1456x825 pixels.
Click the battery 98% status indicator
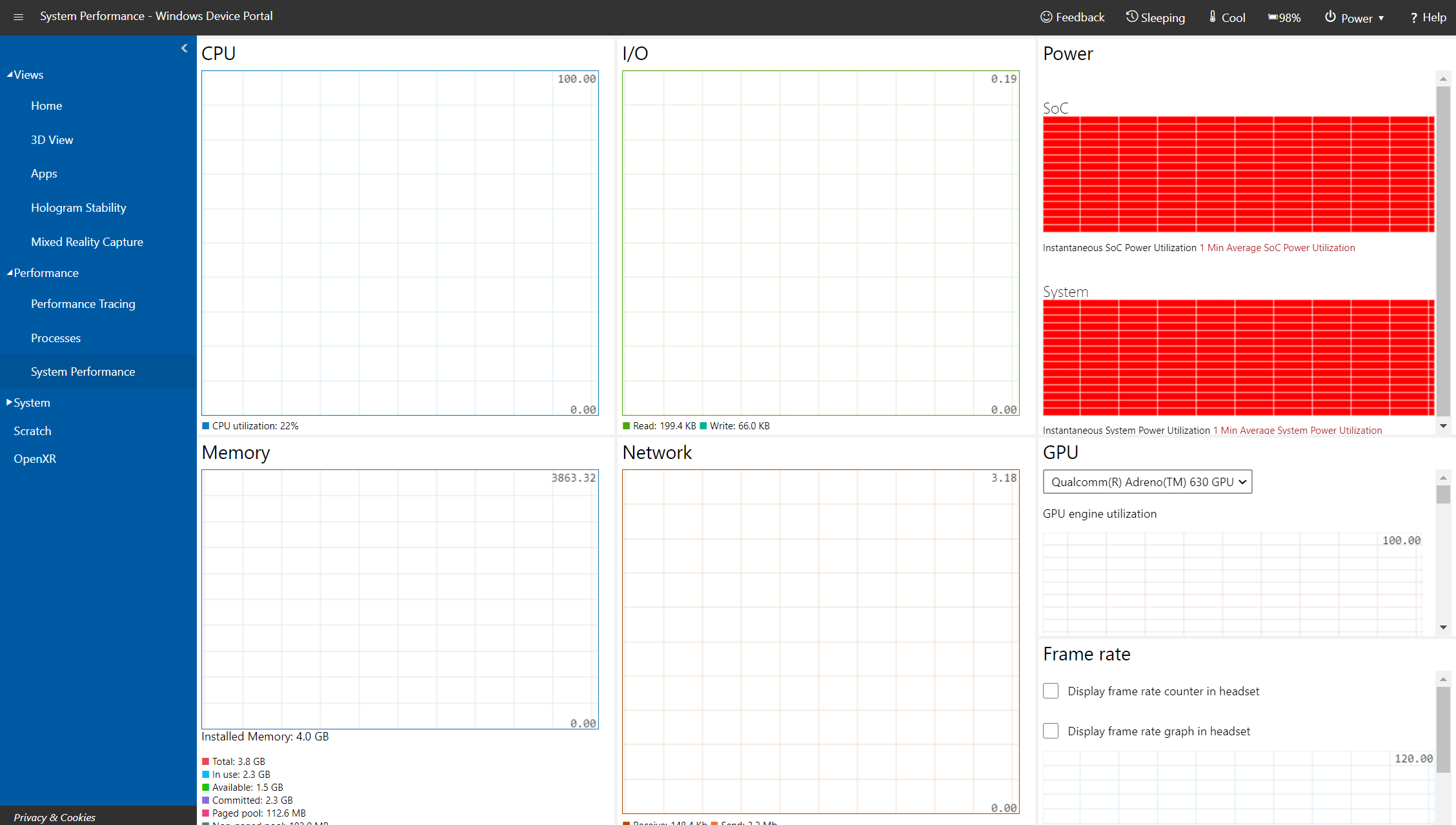tap(1286, 16)
